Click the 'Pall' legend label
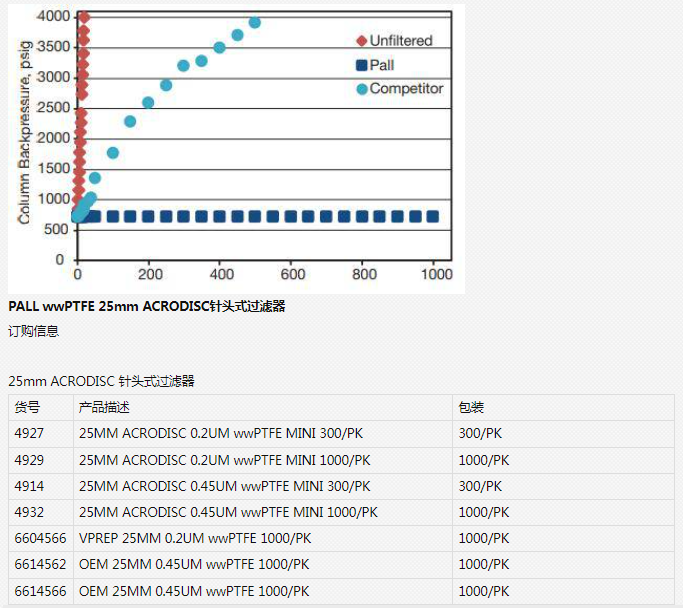683x608 pixels. tap(382, 65)
